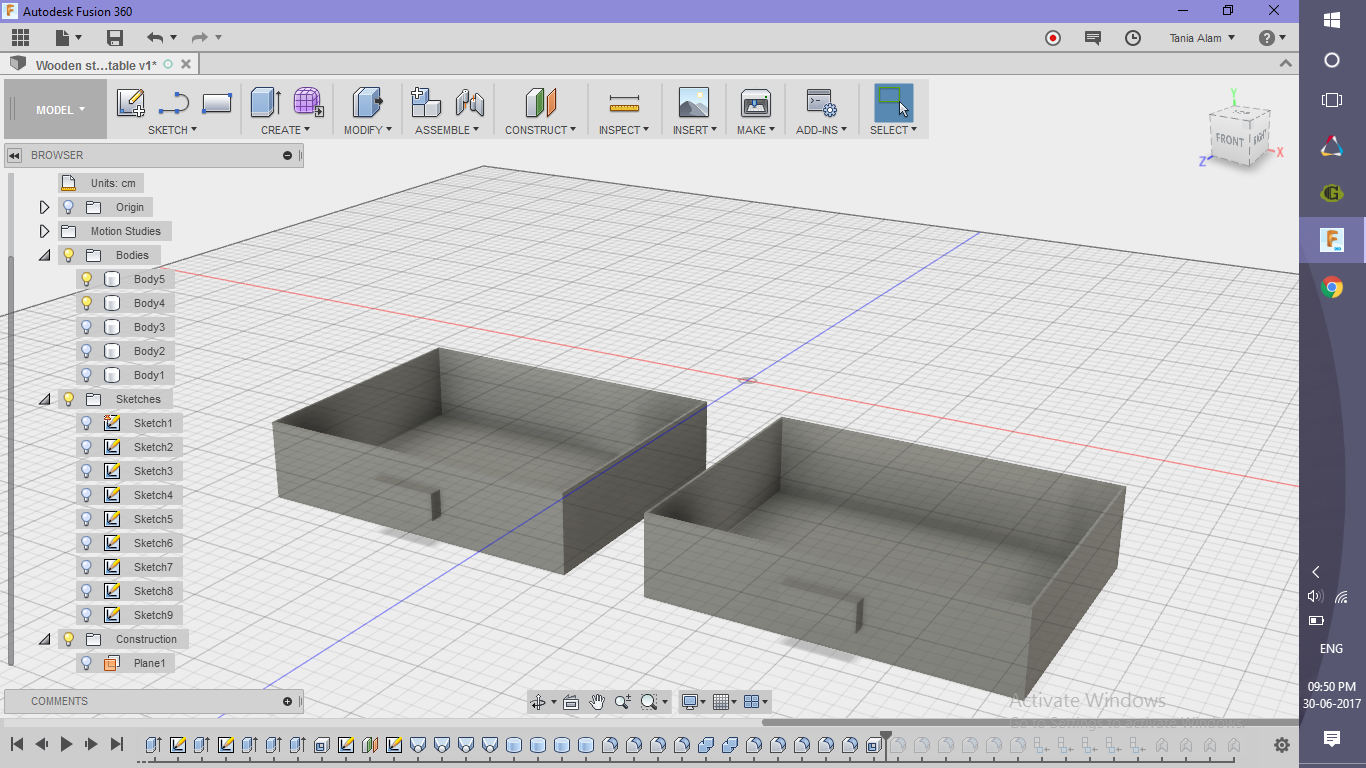Open the Tania Alam account dropdown
The image size is (1366, 768).
(1202, 38)
